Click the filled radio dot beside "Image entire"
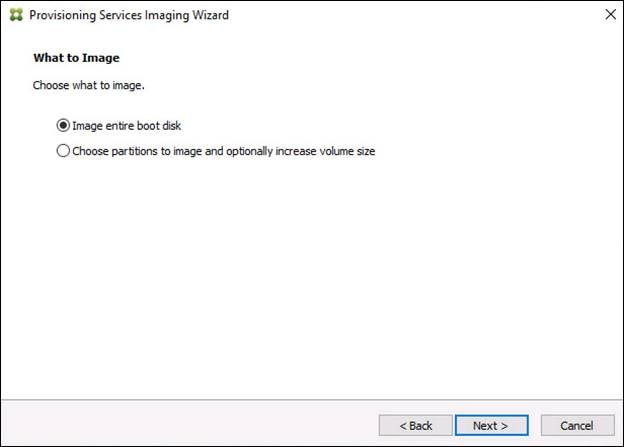Viewport: 624px width, 447px height. click(x=64, y=126)
